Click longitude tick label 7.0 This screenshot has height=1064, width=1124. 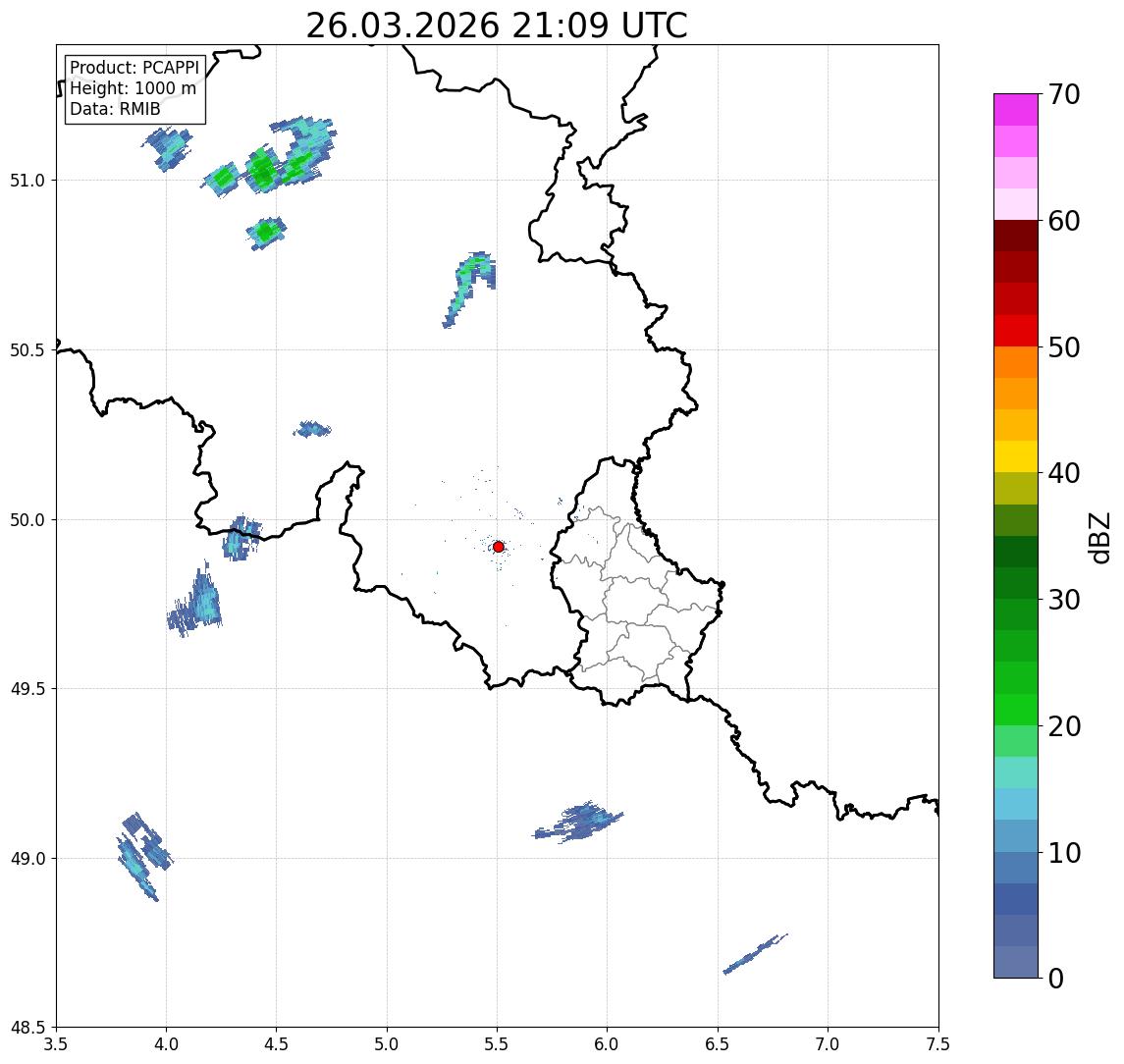(828, 1044)
